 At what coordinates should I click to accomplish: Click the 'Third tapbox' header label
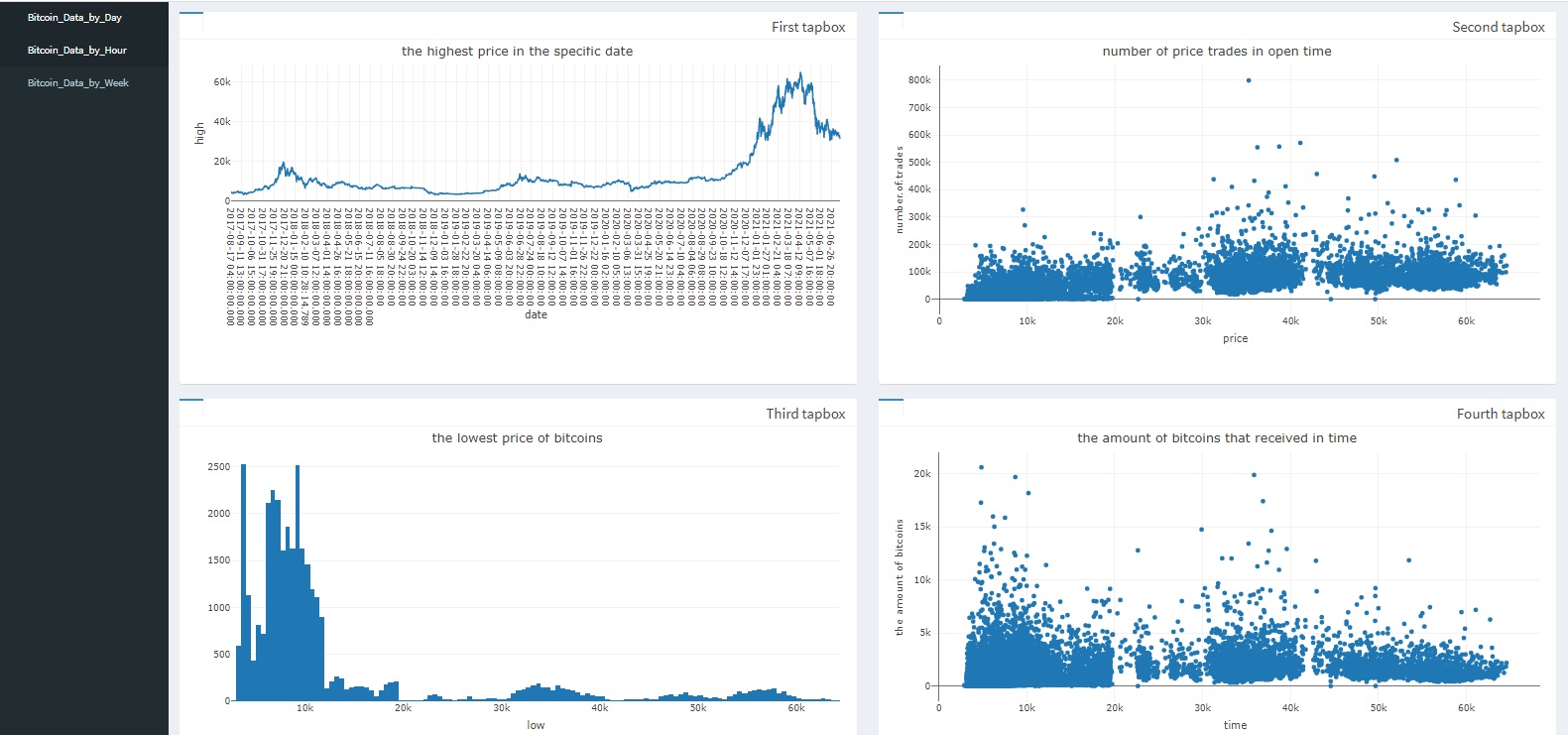point(805,415)
